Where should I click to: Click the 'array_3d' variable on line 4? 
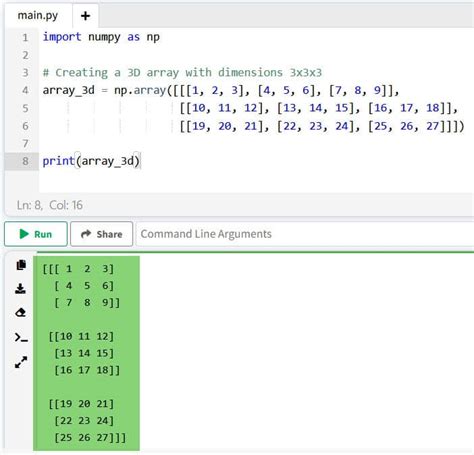pyautogui.click(x=69, y=90)
